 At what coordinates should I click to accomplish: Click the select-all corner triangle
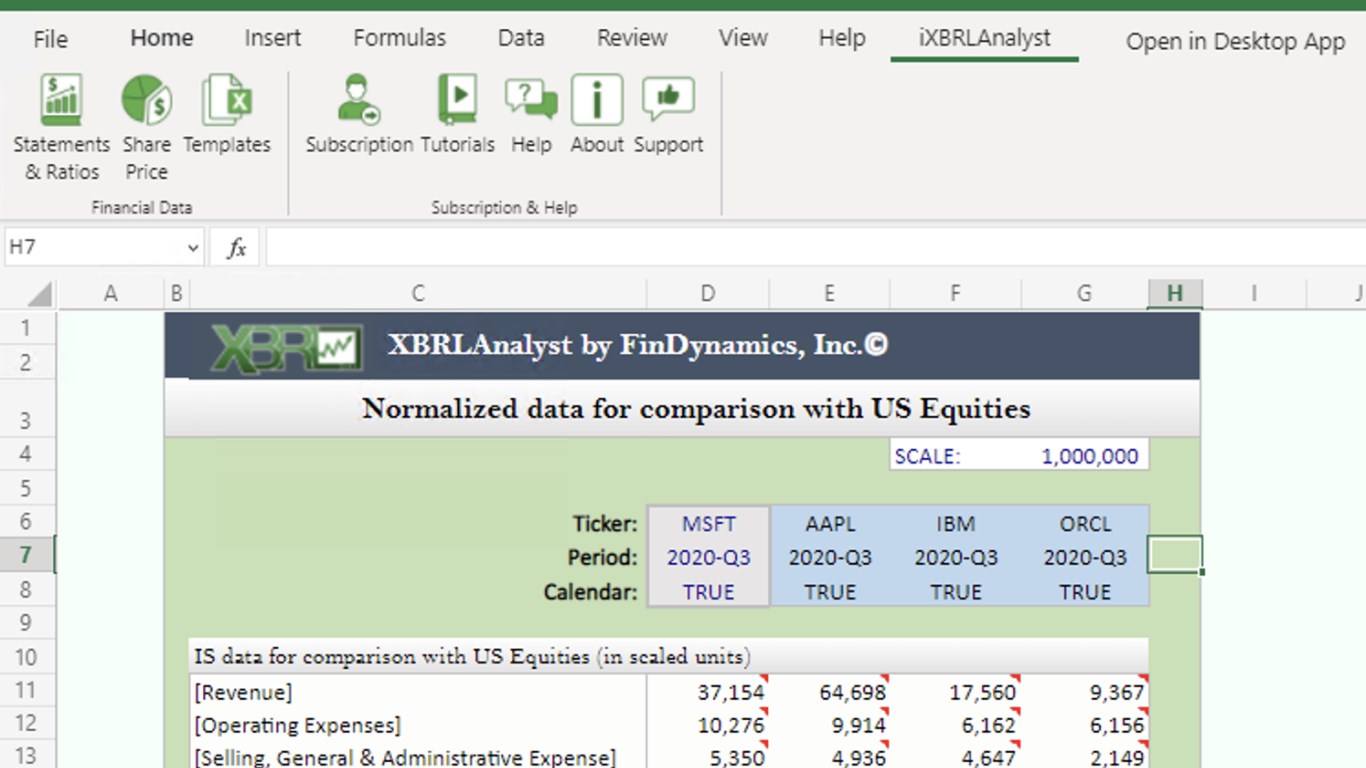39,294
